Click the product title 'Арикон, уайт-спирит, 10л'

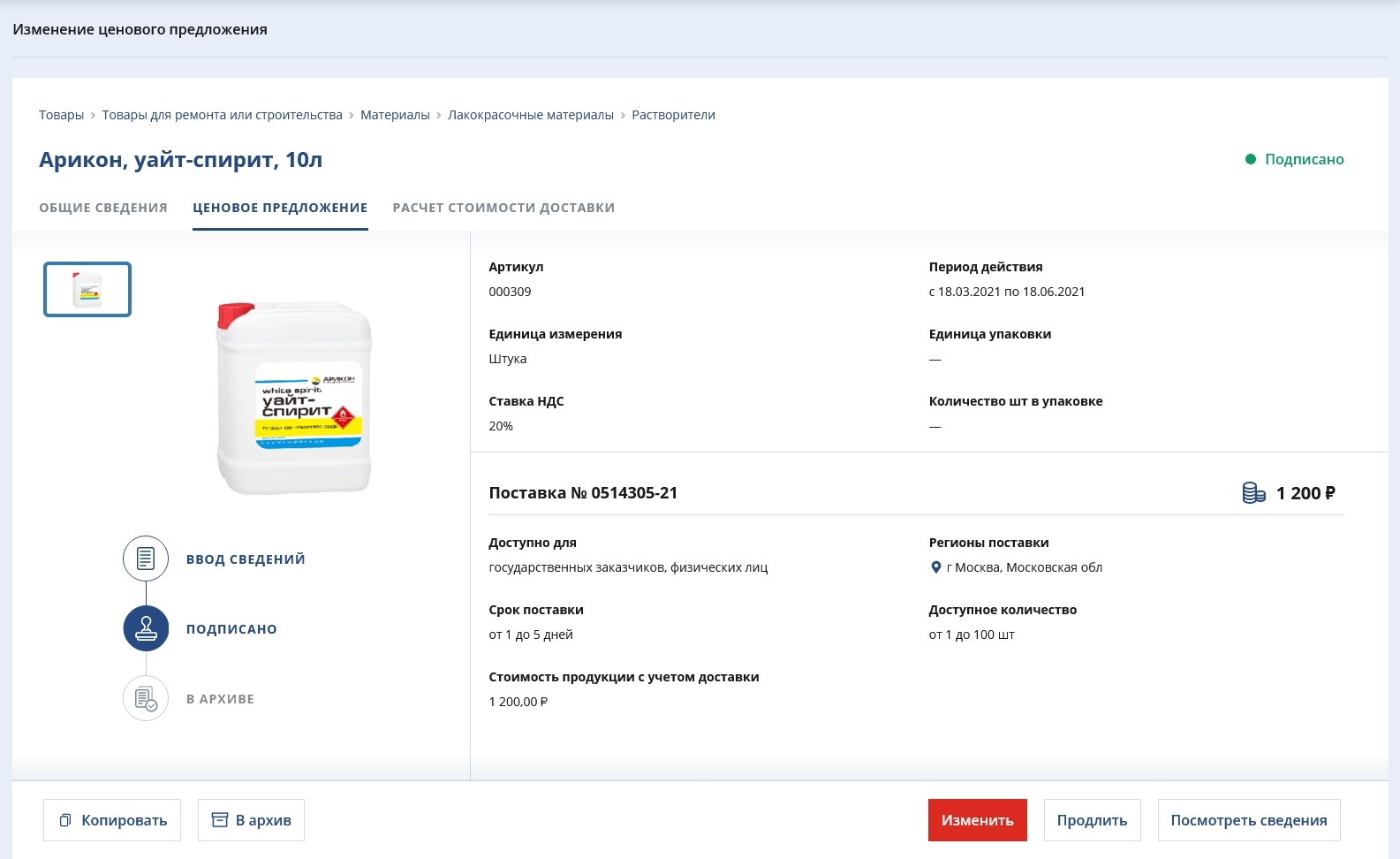(x=180, y=160)
